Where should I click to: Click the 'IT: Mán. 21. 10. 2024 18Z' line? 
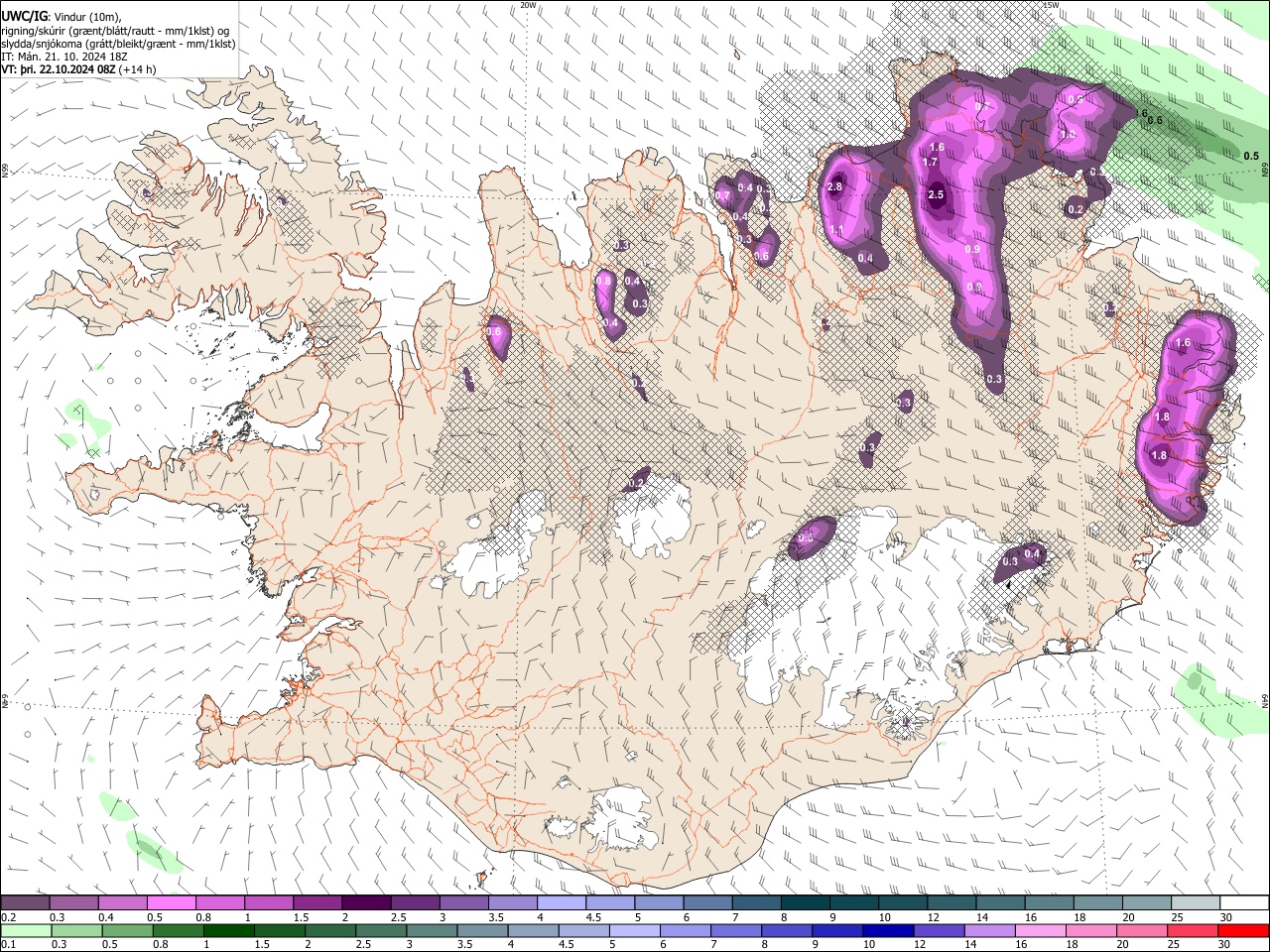coord(64,57)
